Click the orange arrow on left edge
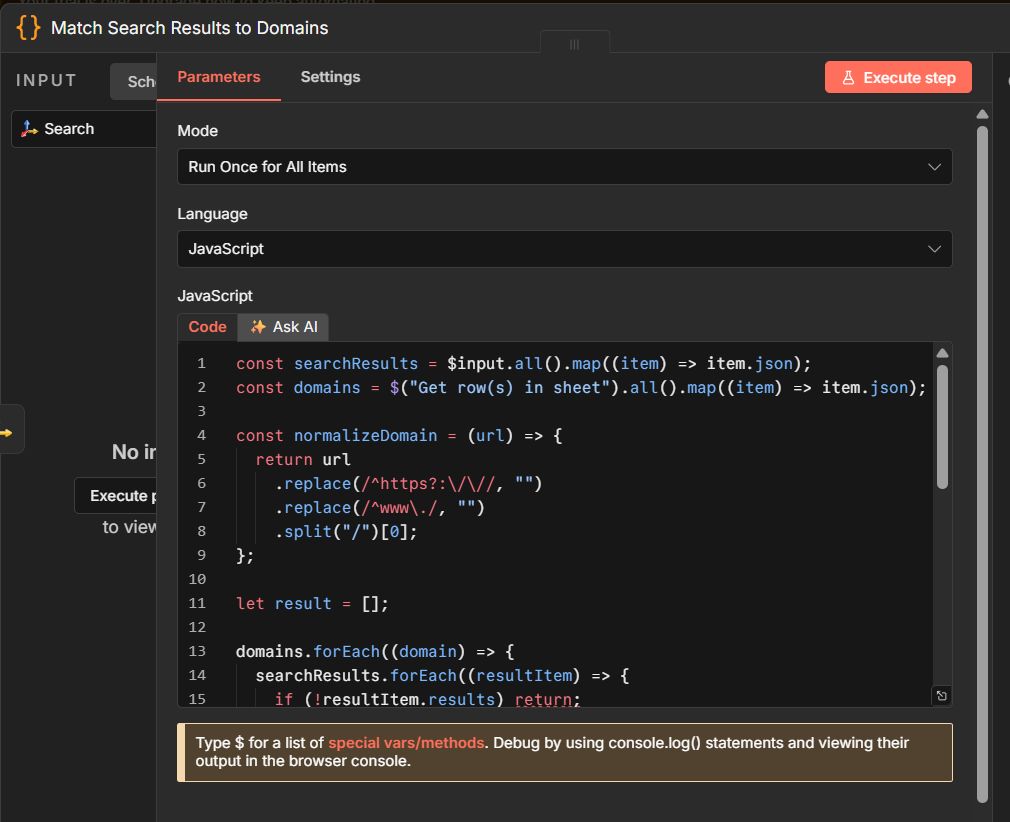Viewport: 1010px width, 822px height. tap(7, 432)
